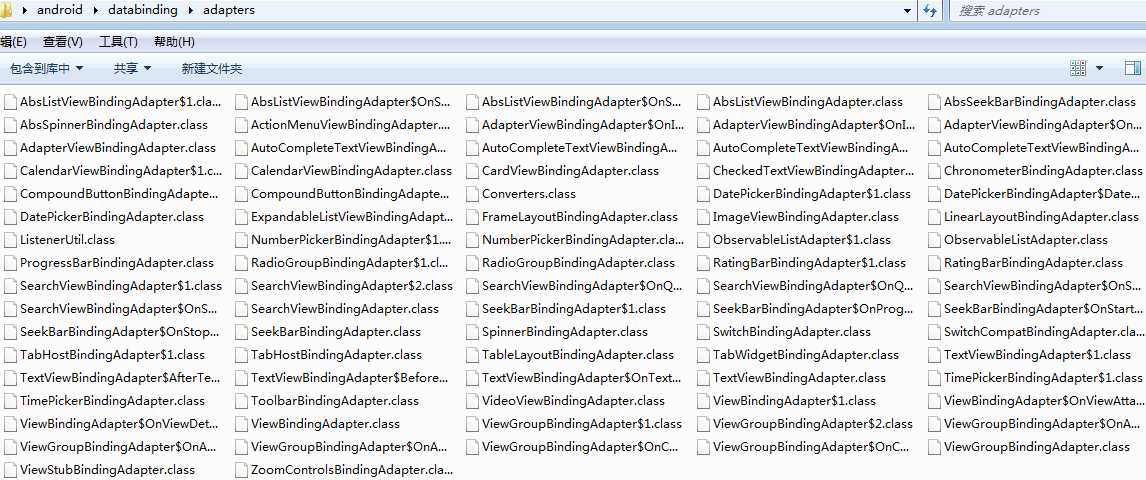Select the file name TabHostBindingAdapter.class
The height and width of the screenshot is (480, 1146).
(336, 355)
